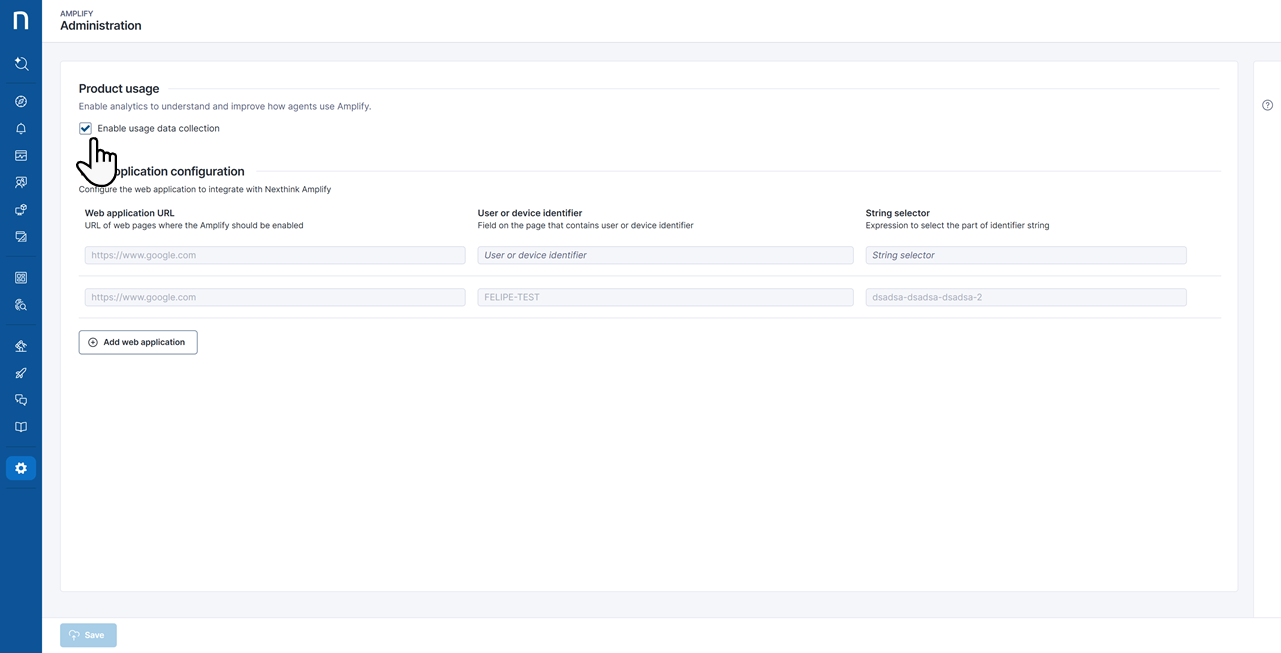Click the Administration gear icon
The width and height of the screenshot is (1281, 653).
21,468
